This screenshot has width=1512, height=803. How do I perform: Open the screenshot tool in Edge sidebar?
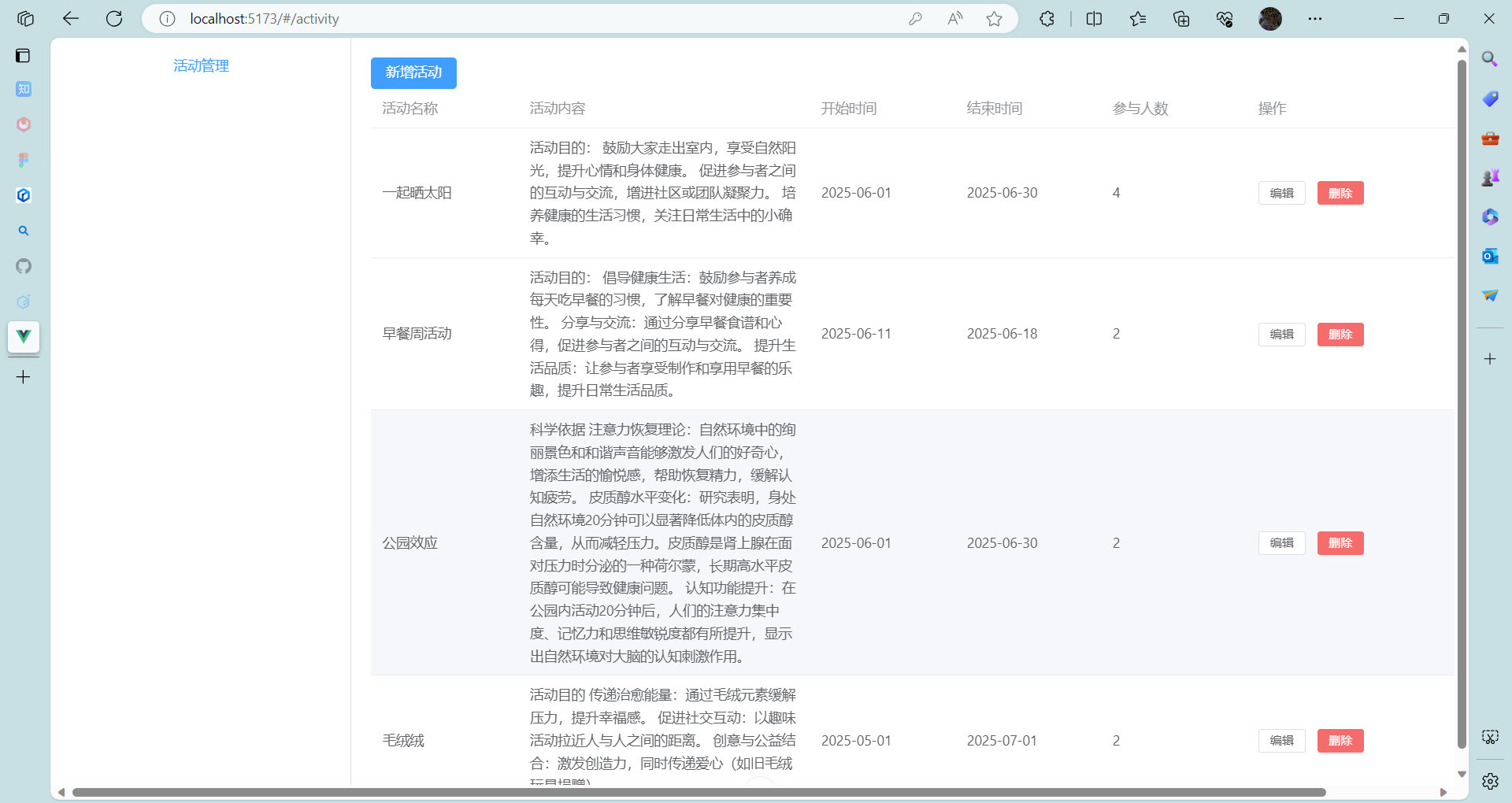1490,737
